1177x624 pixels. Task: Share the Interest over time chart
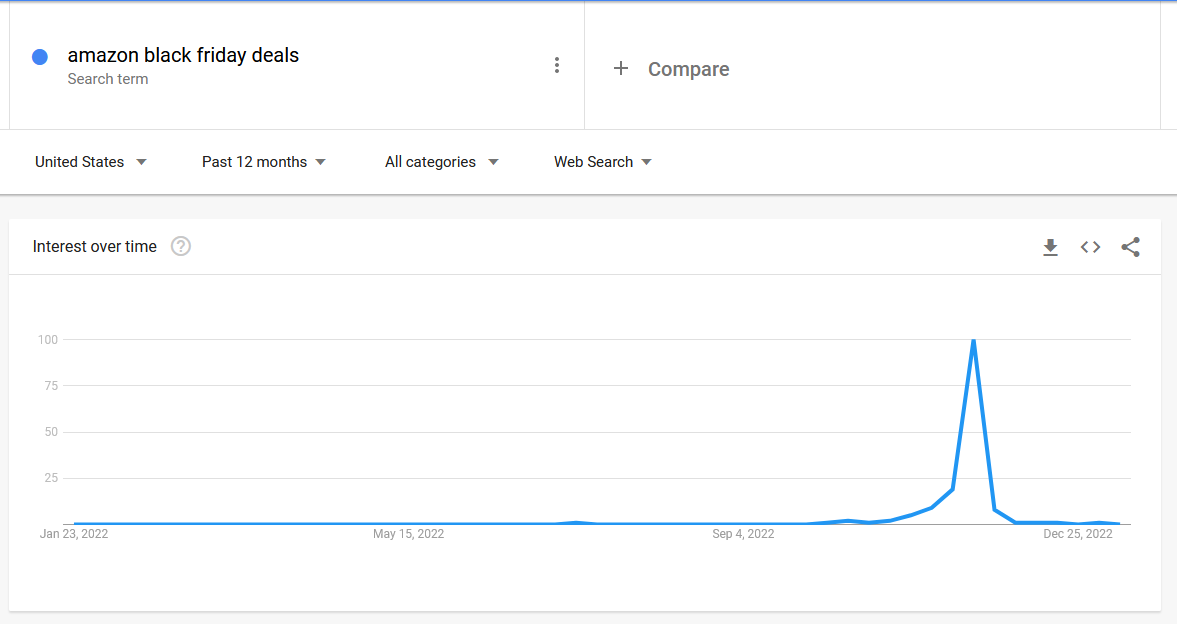(1130, 247)
